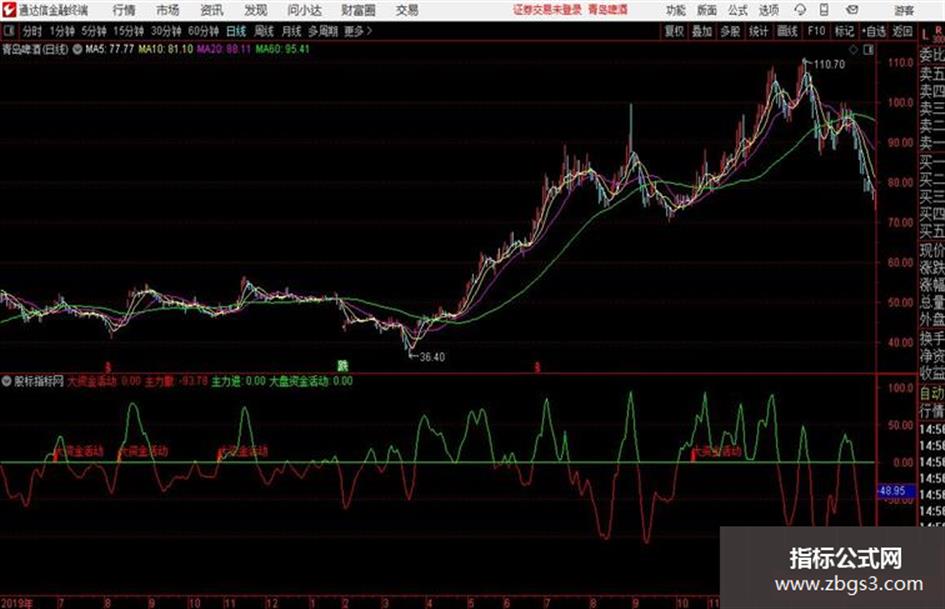The height and width of the screenshot is (609, 945).
Task: Switch to the 5分钟 period tab
Action: coord(94,31)
